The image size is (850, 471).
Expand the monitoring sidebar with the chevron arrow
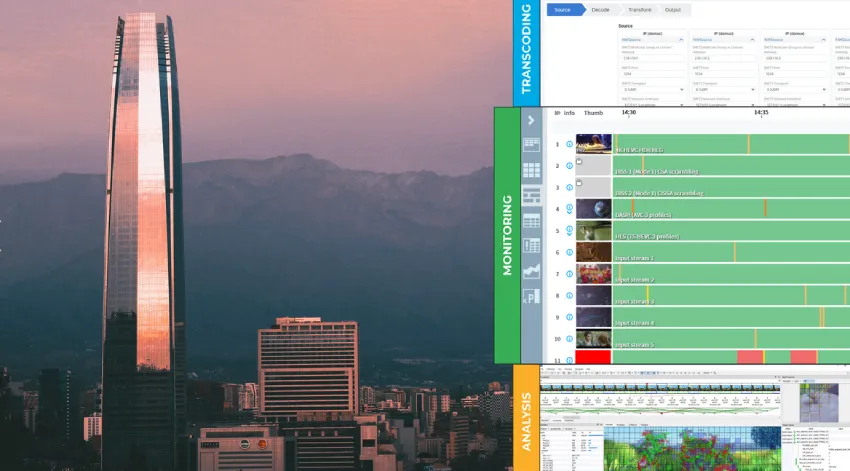531,121
